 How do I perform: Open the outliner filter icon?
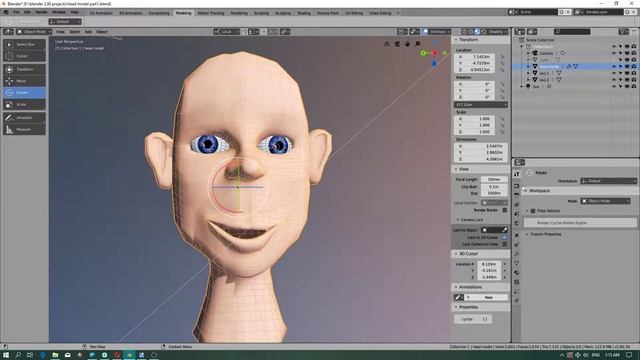coord(623,31)
